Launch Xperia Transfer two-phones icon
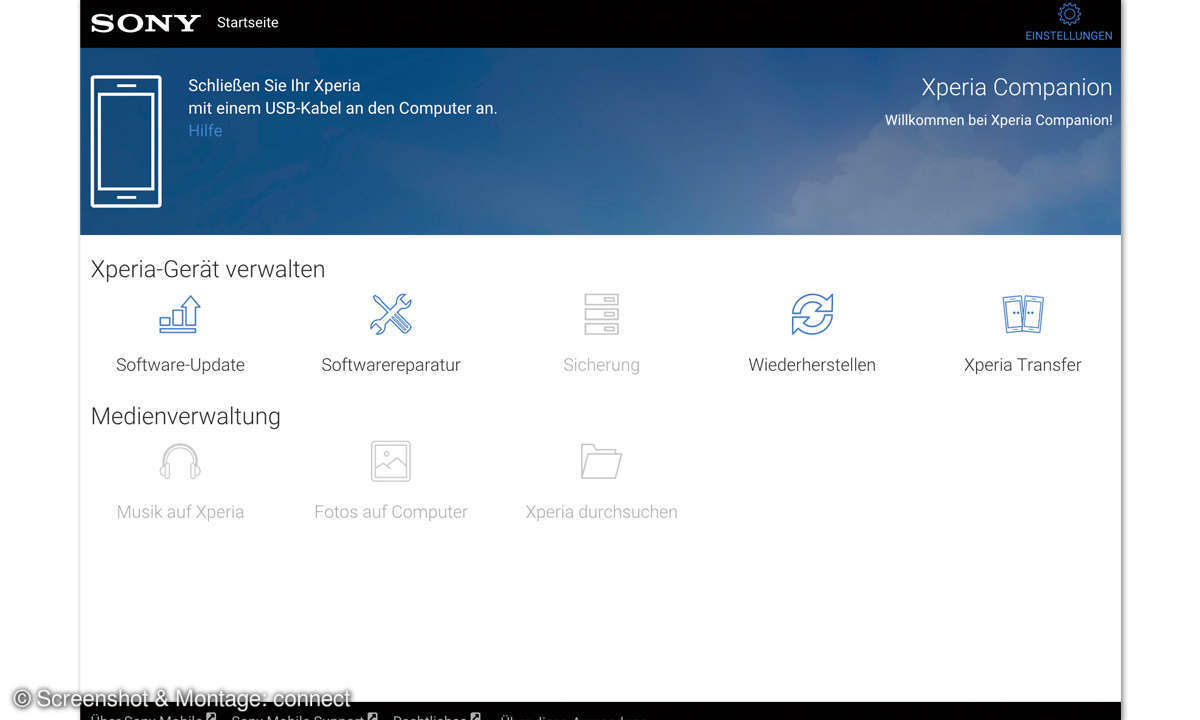Viewport: 1200px width, 720px height. tap(1022, 314)
